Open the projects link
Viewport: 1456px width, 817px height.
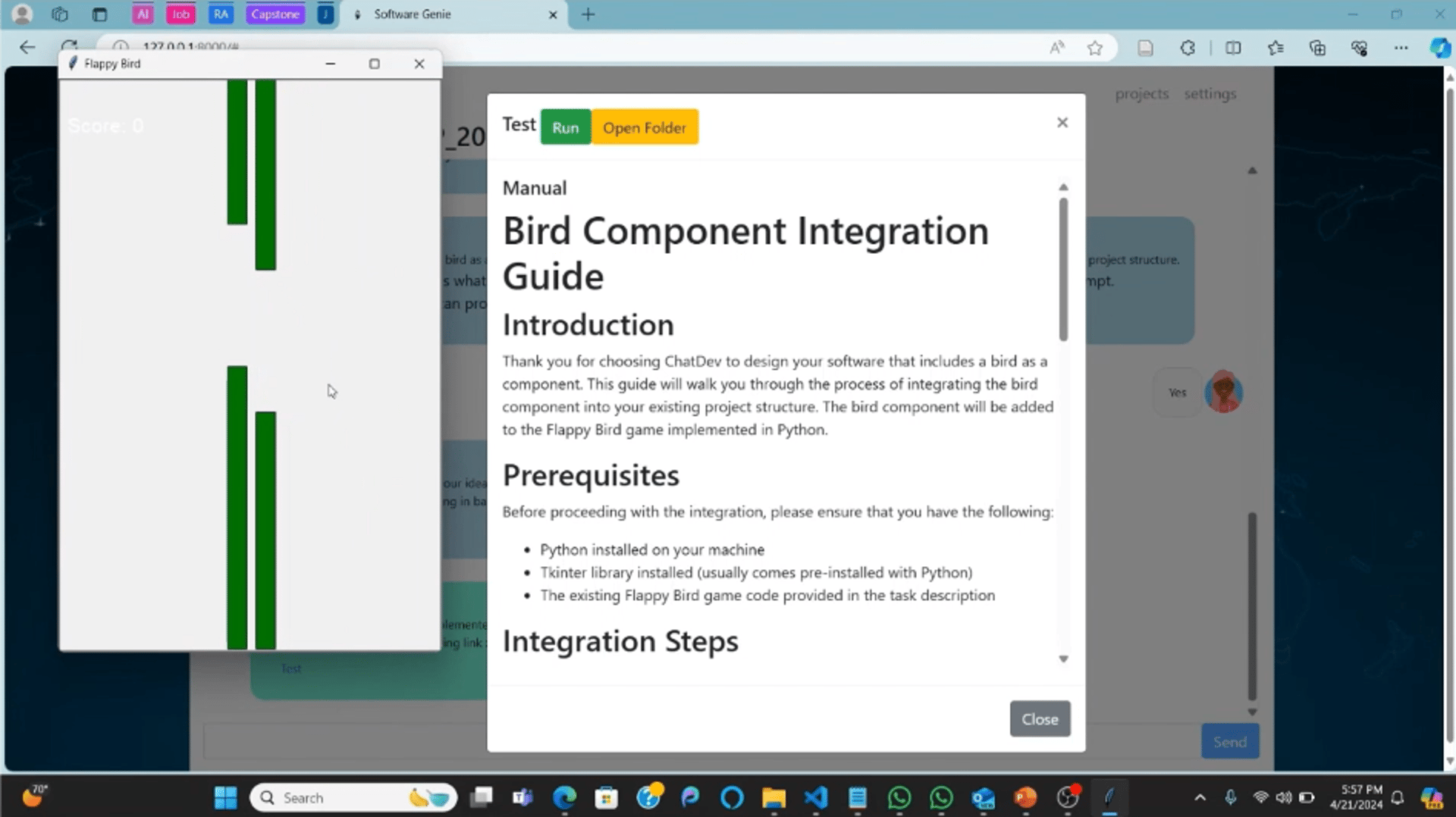[x=1141, y=94]
